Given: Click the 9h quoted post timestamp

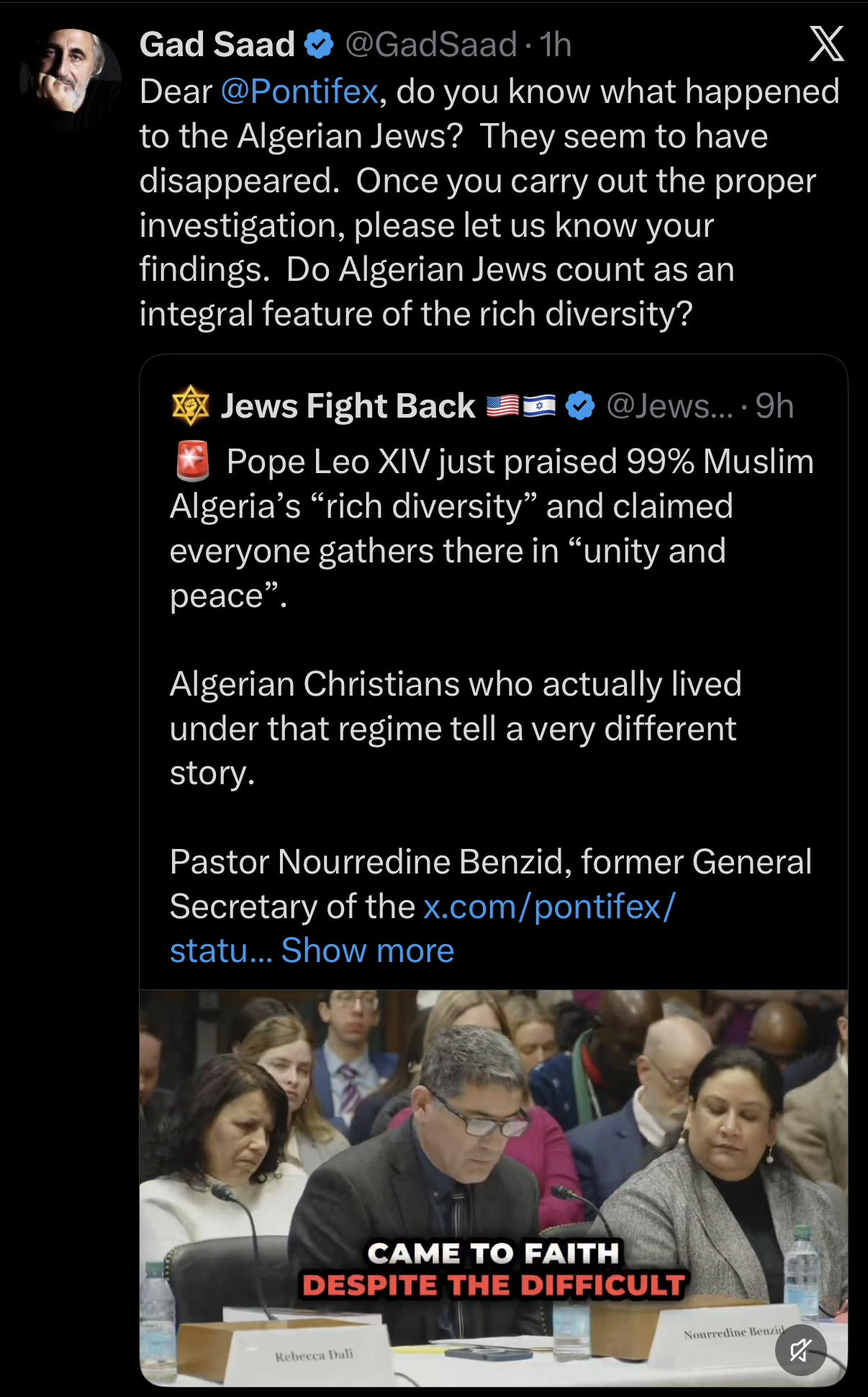Looking at the screenshot, I should point(774,406).
